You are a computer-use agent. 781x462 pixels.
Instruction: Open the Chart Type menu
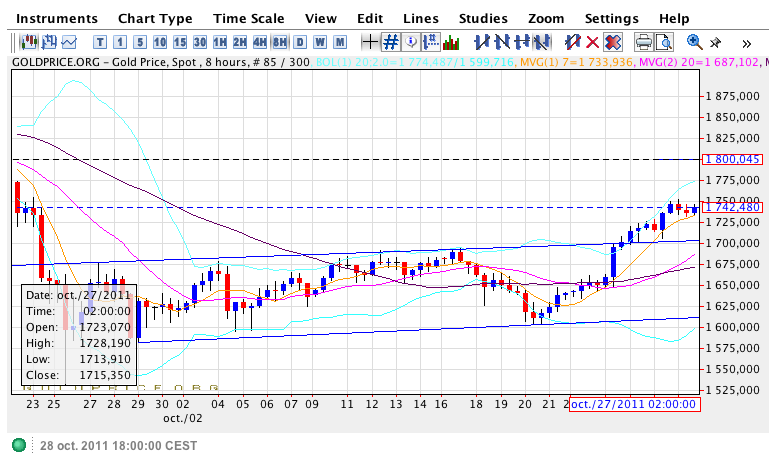155,18
